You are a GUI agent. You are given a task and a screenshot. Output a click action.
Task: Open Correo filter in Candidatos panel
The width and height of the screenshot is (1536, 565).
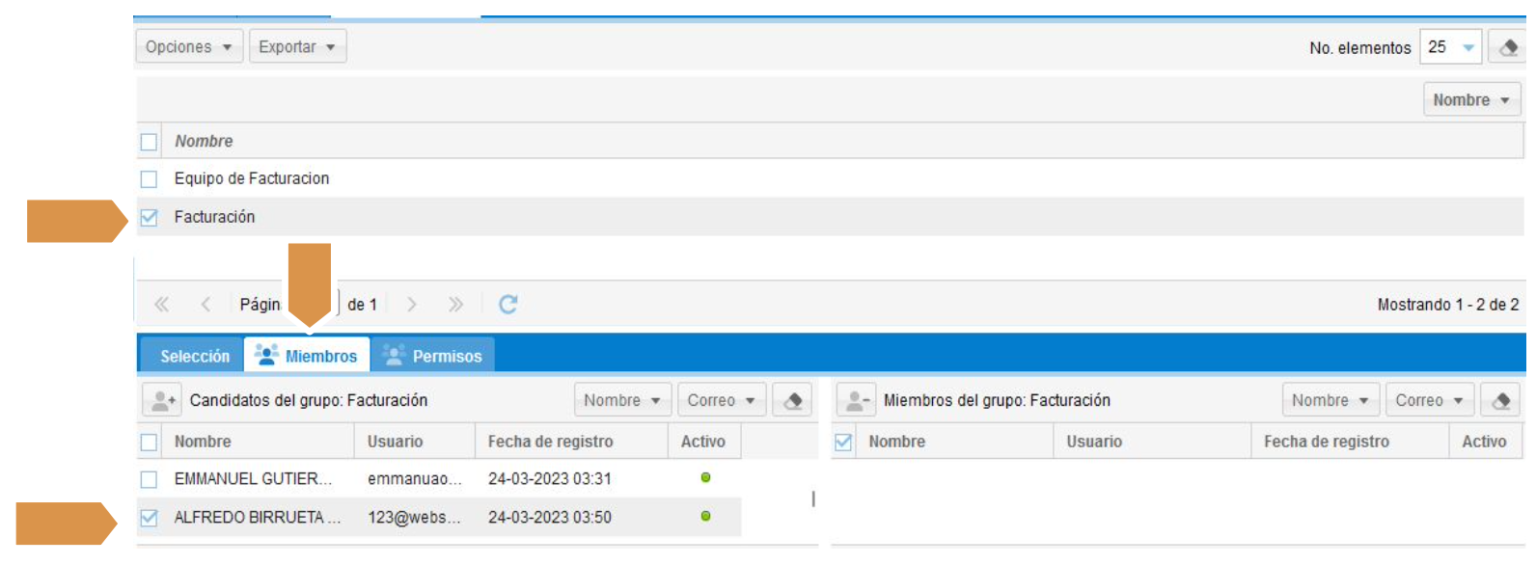tap(722, 400)
